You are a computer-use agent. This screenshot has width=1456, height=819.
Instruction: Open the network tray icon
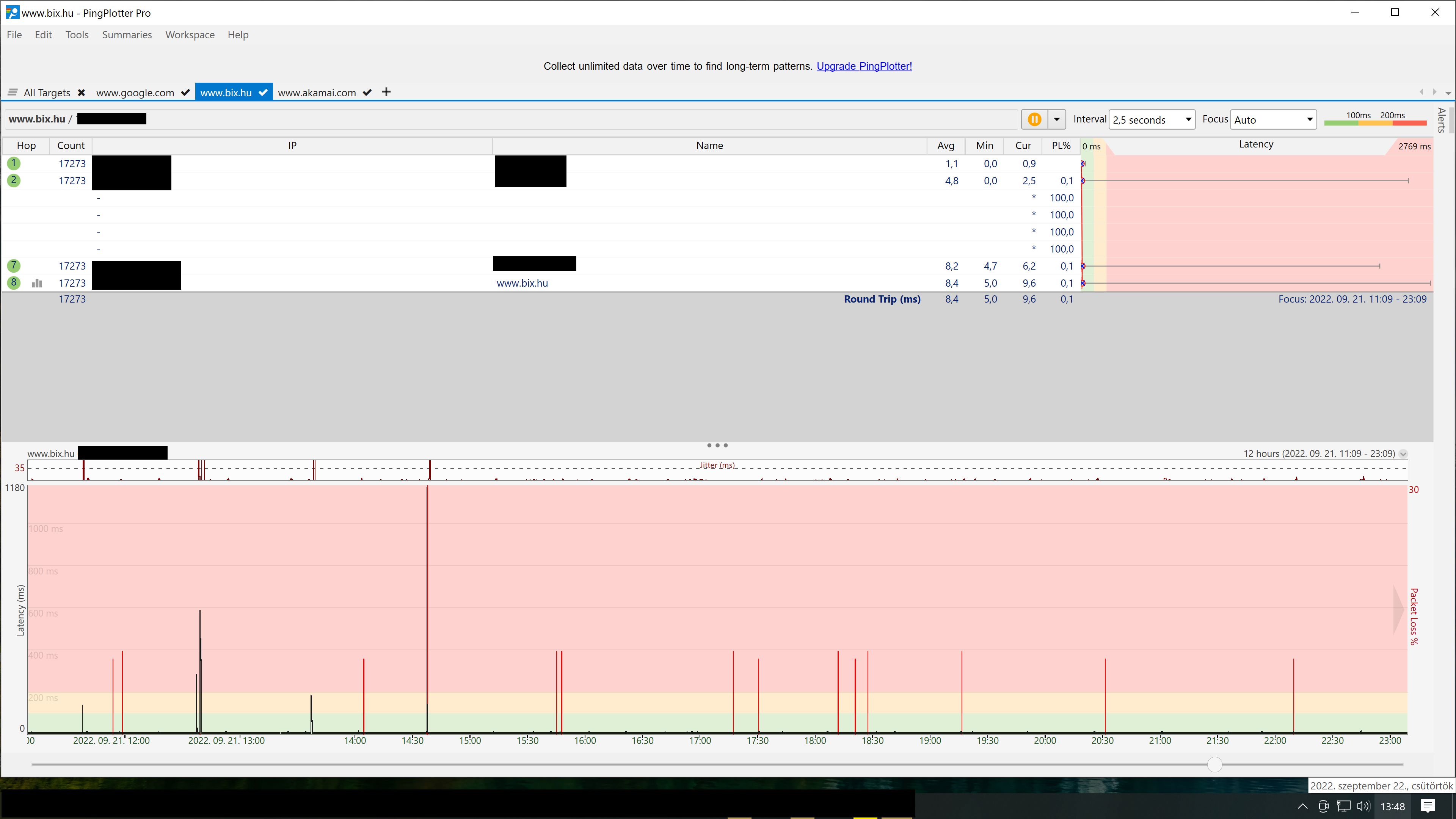(x=1343, y=806)
